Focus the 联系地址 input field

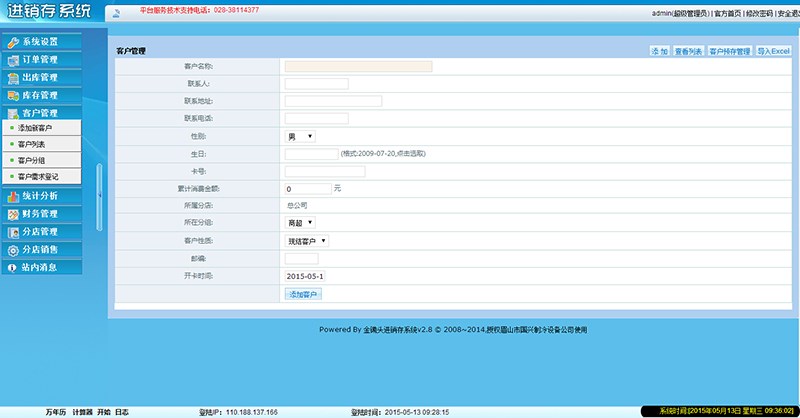(x=333, y=101)
